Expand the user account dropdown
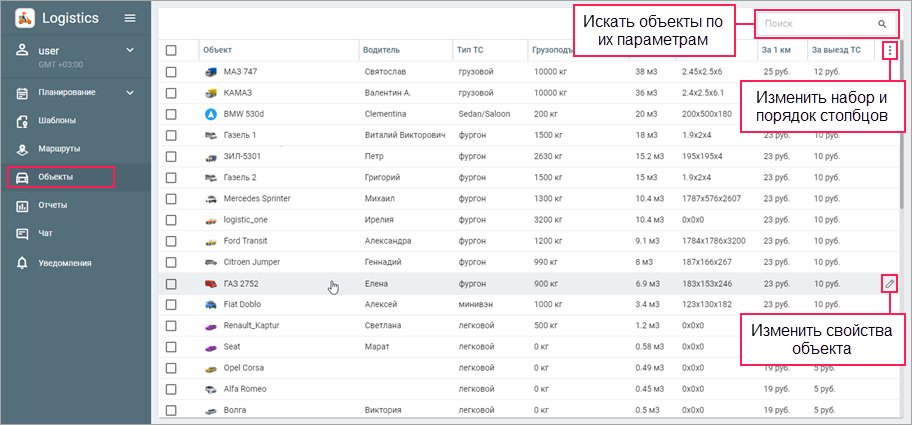This screenshot has width=912, height=425. tap(130, 50)
